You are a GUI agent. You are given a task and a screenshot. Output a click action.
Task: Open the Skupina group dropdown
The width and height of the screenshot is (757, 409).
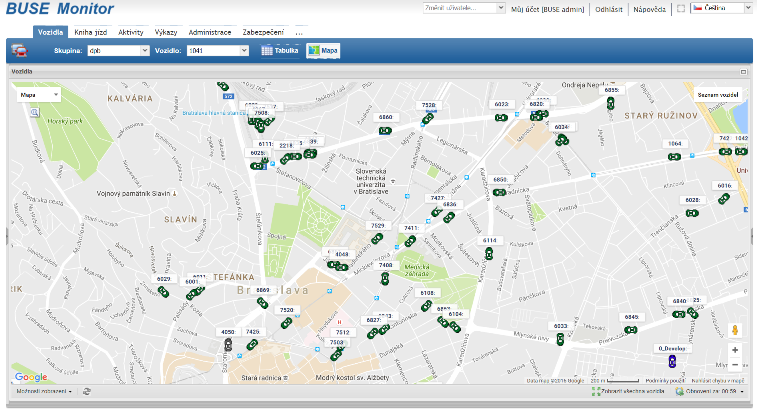coord(117,49)
